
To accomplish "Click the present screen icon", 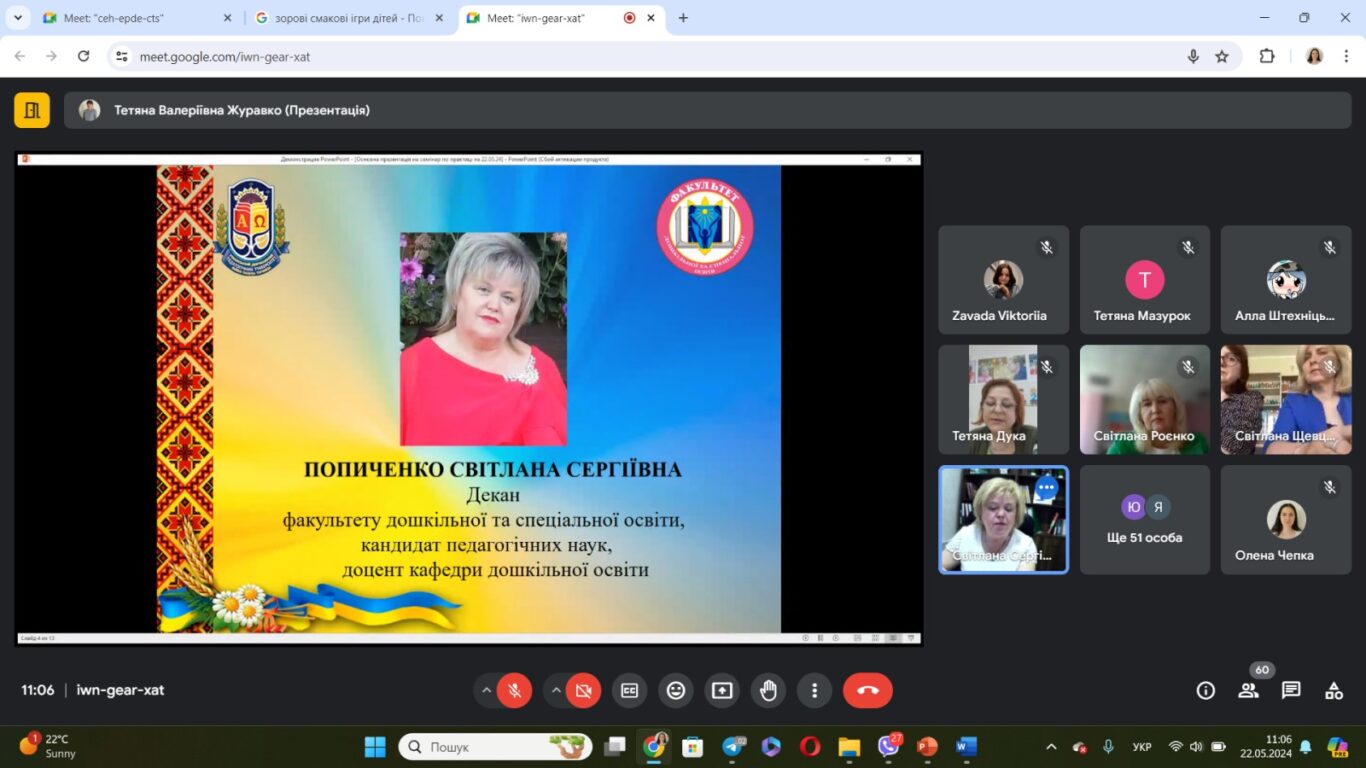I will click(722, 690).
